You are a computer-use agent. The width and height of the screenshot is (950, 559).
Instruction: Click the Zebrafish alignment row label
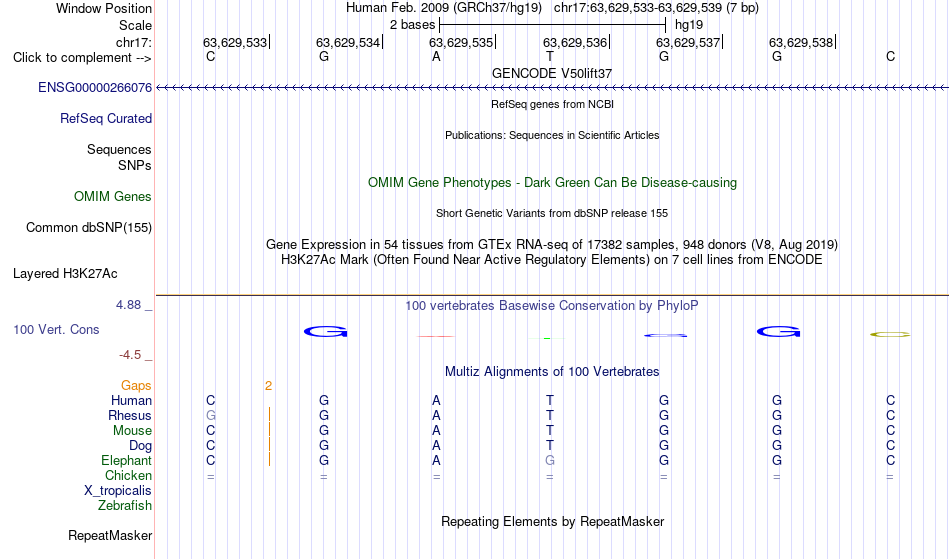tap(125, 505)
